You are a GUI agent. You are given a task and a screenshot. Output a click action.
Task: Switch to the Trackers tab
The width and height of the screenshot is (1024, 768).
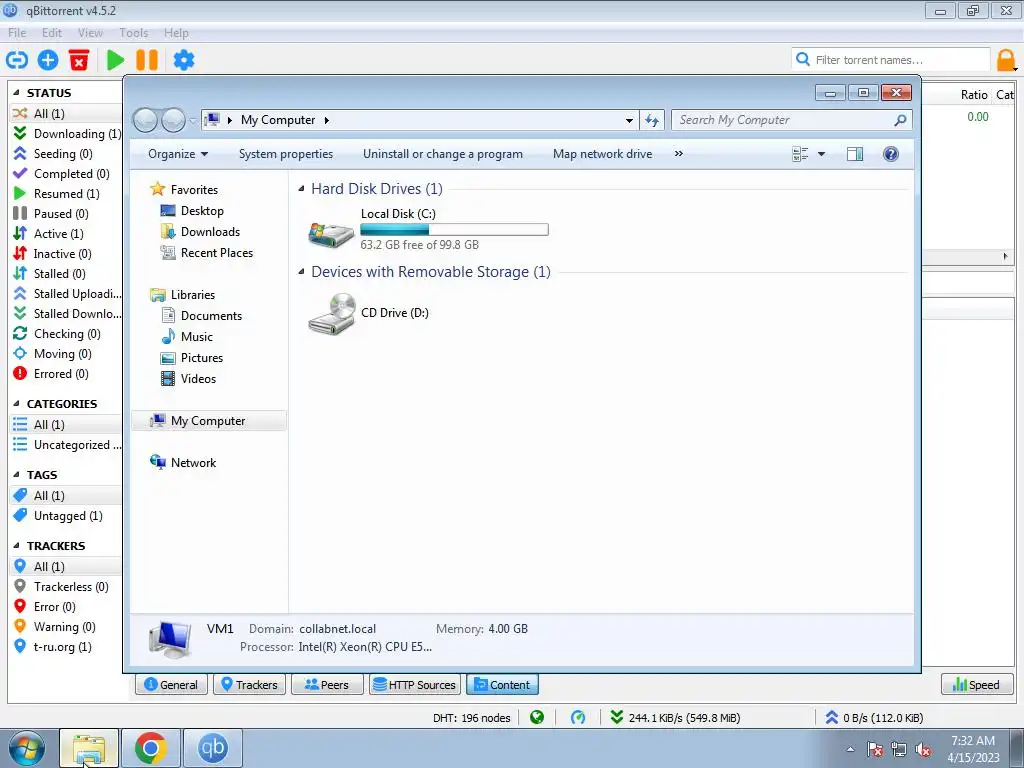click(x=249, y=684)
